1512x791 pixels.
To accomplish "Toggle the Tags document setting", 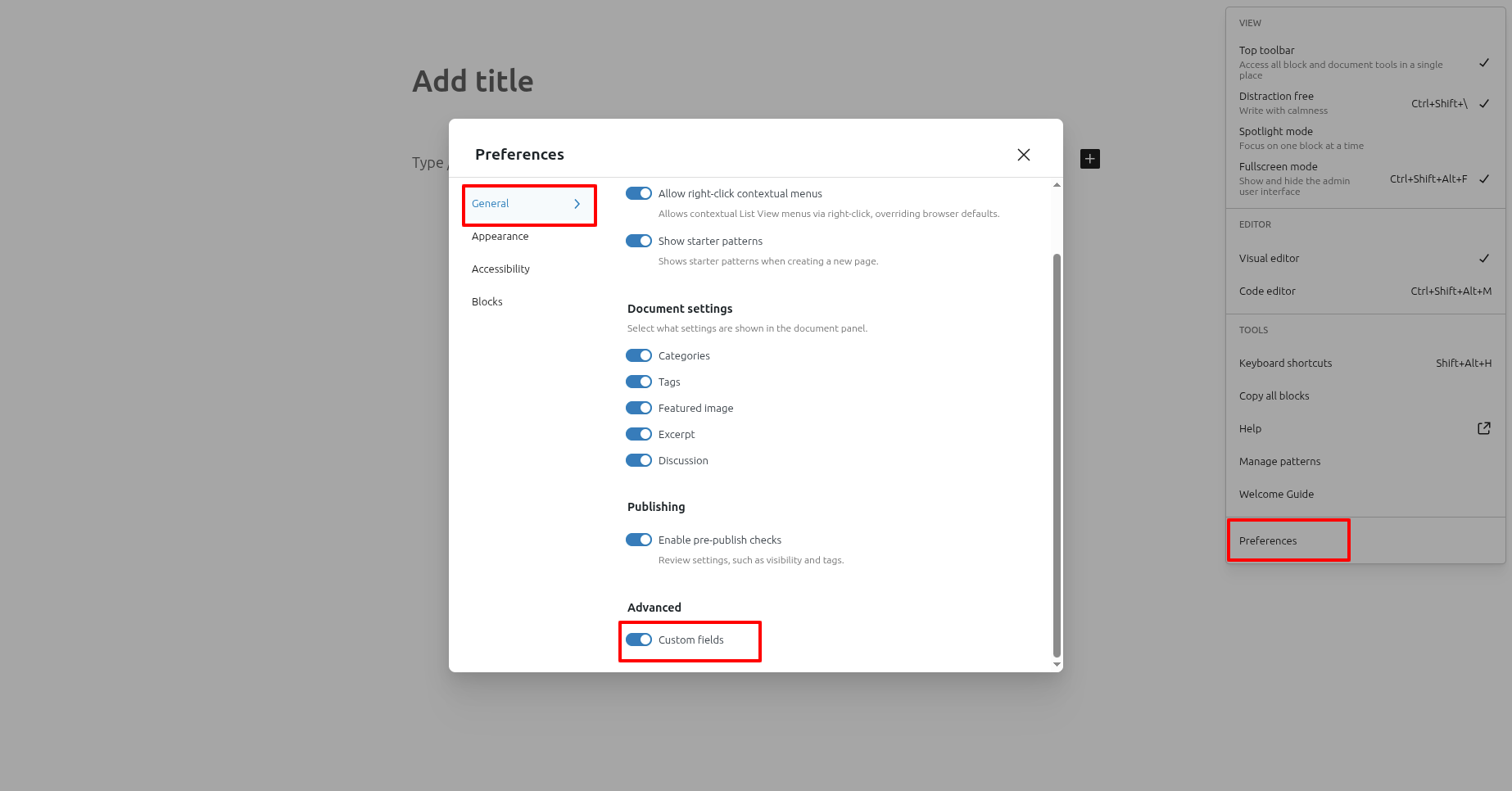I will (639, 382).
